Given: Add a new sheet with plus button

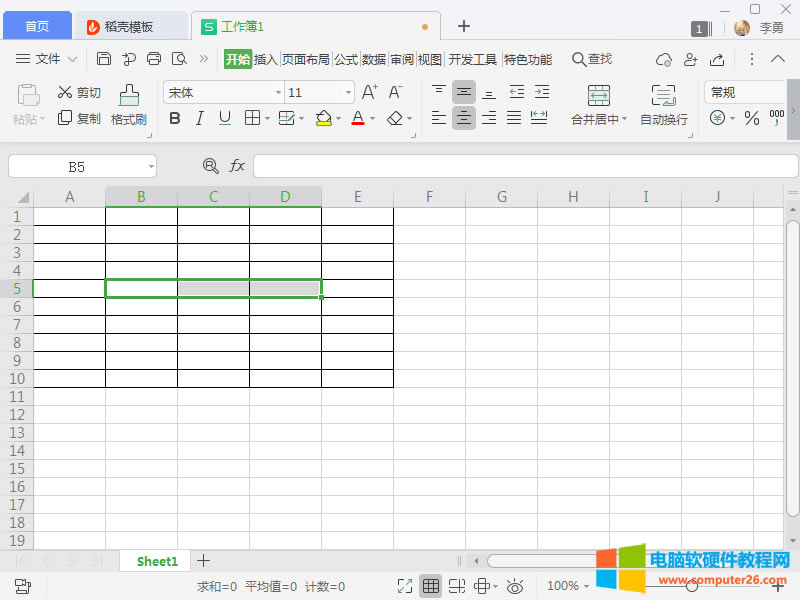Looking at the screenshot, I should pyautogui.click(x=203, y=561).
